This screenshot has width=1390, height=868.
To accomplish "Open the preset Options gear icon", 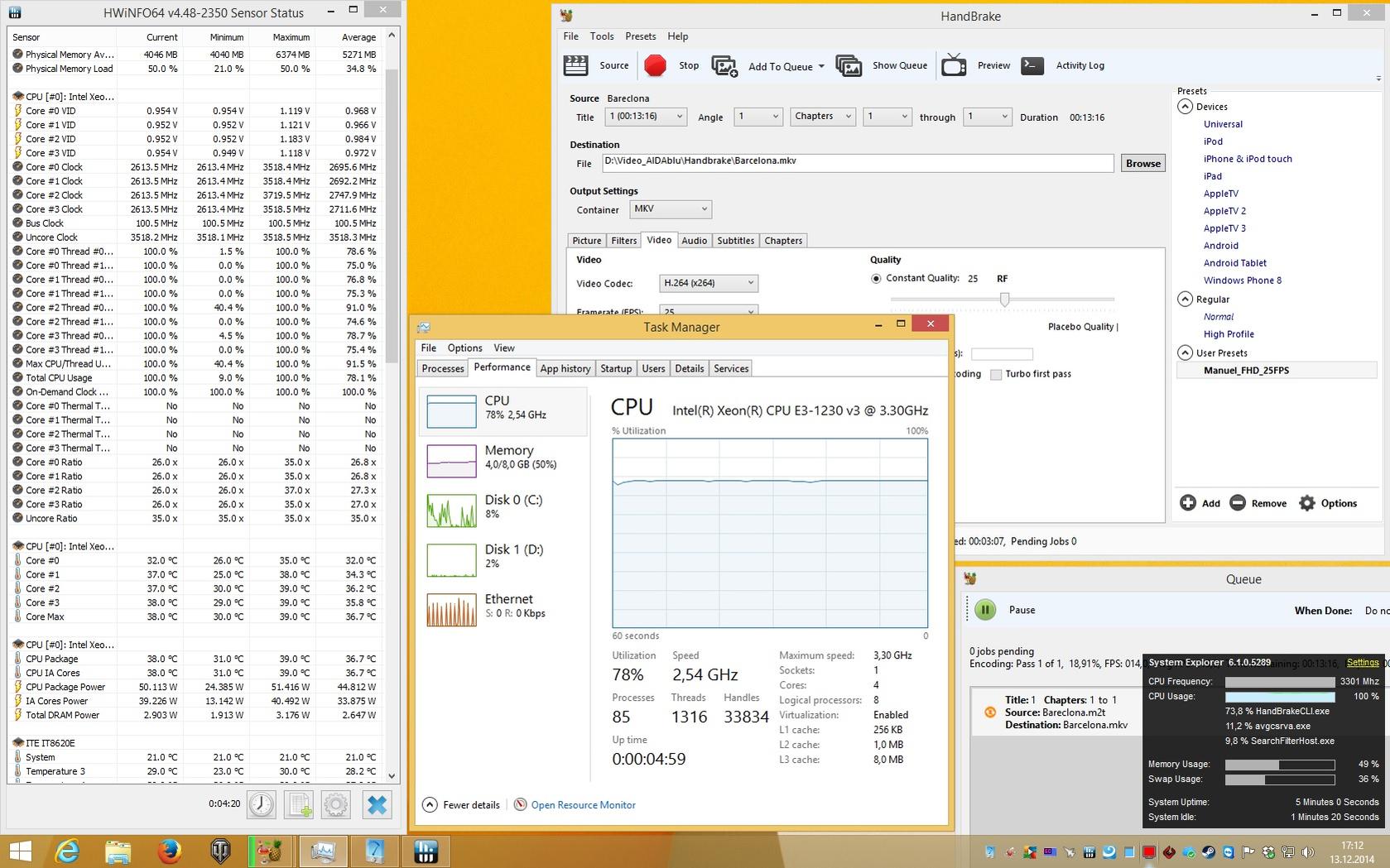I will (1307, 503).
